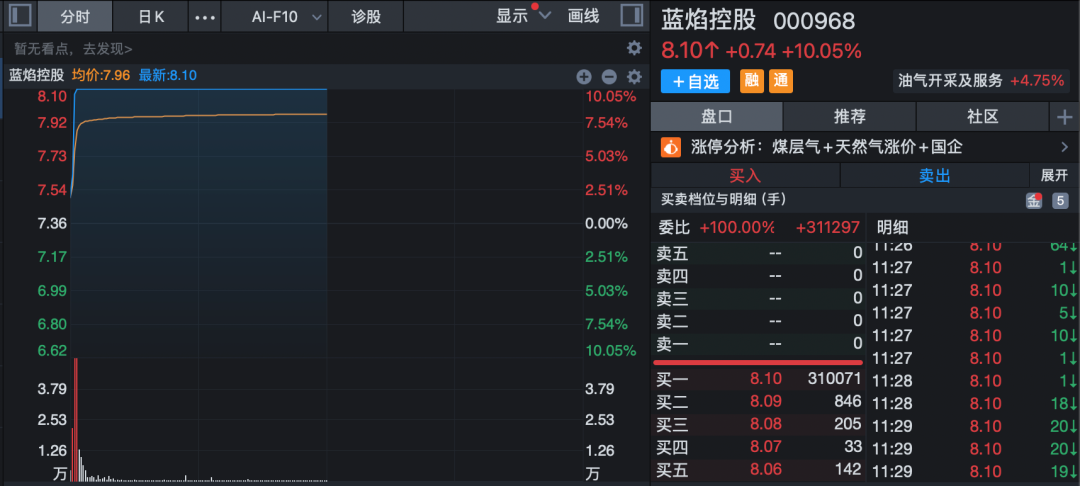Click the 买一 bid price 8.10
1080x486 pixels.
click(x=765, y=379)
